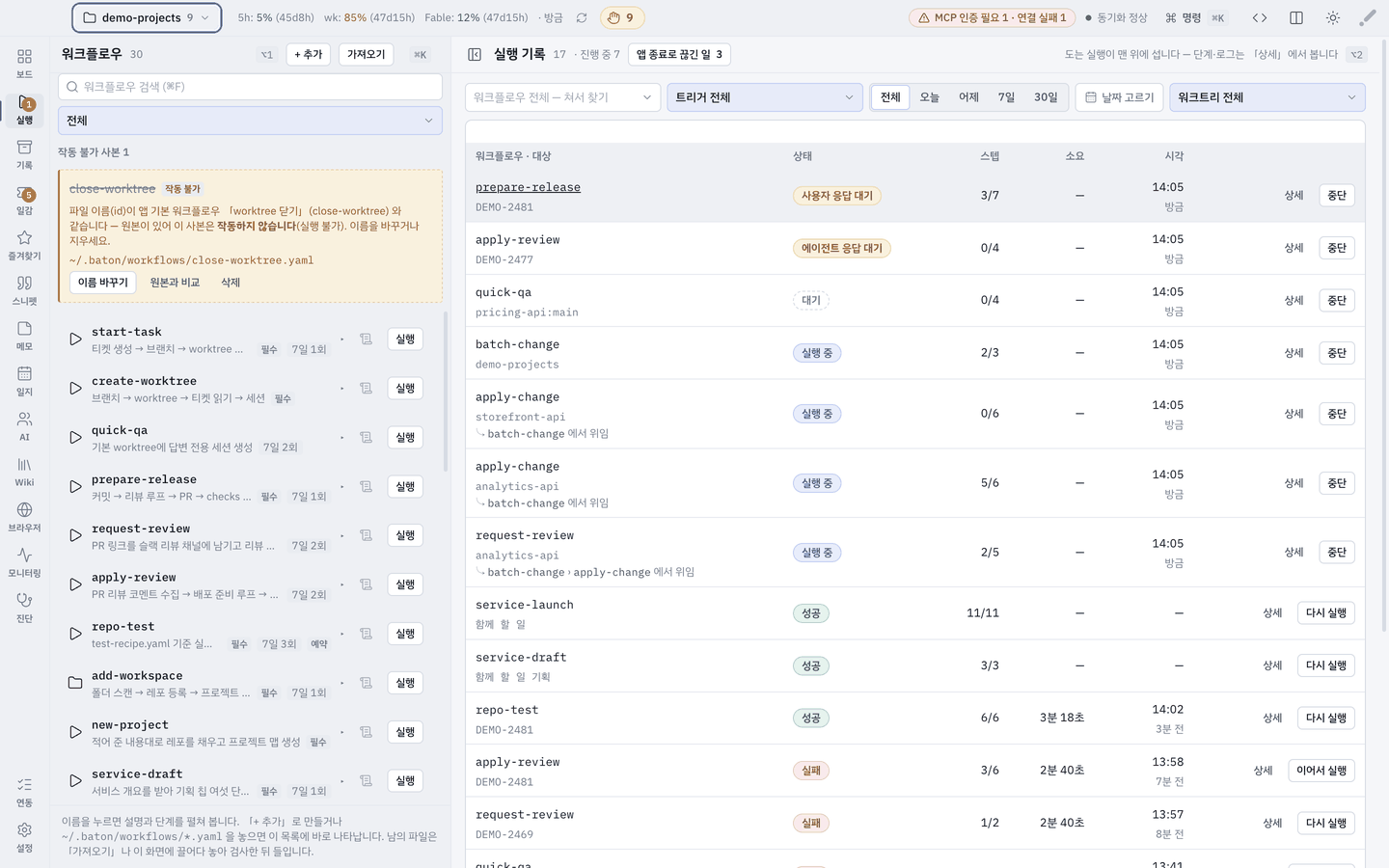Image resolution: width=1389 pixels, height=868 pixels.
Task: Open the 트리거 전체 trigger dropdown
Action: 765,97
